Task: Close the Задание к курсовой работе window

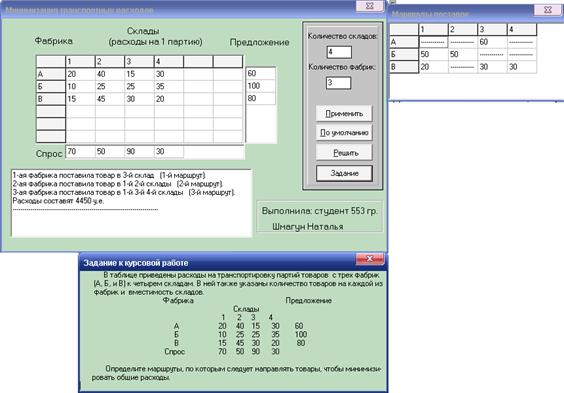Action: coord(369,259)
